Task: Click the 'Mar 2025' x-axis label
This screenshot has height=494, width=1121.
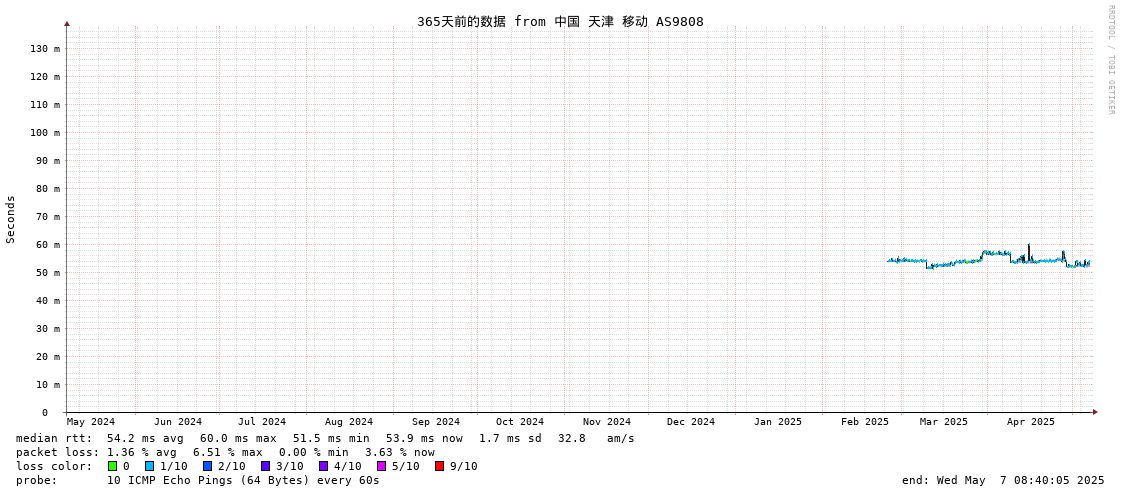Action: coord(944,422)
